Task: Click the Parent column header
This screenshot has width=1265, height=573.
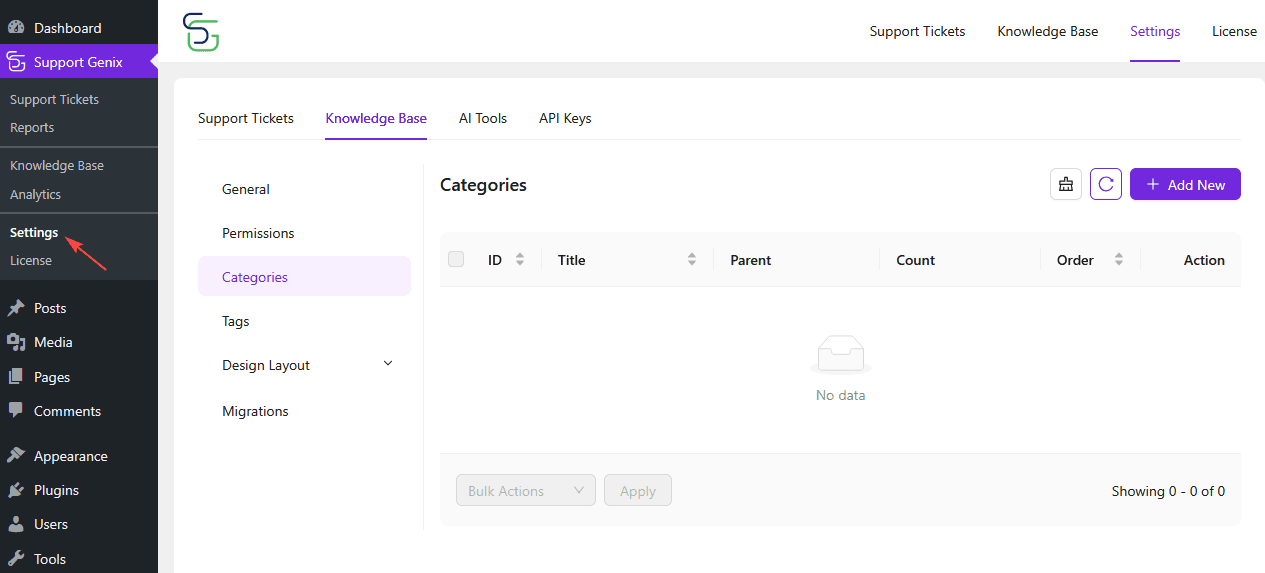Action: (x=751, y=260)
